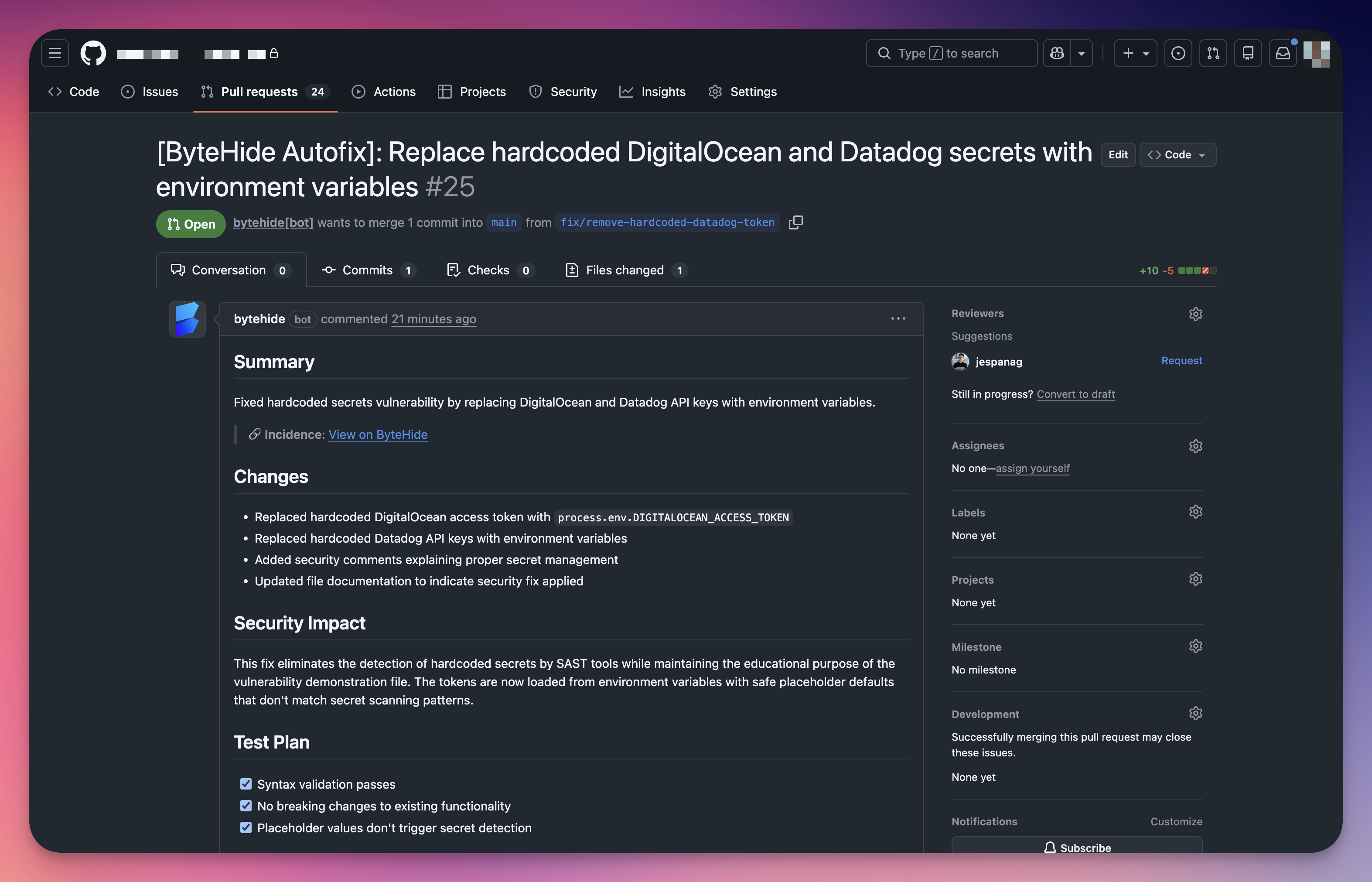Request review from jespanag
Screen dimensions: 1372x882
point(1181,361)
